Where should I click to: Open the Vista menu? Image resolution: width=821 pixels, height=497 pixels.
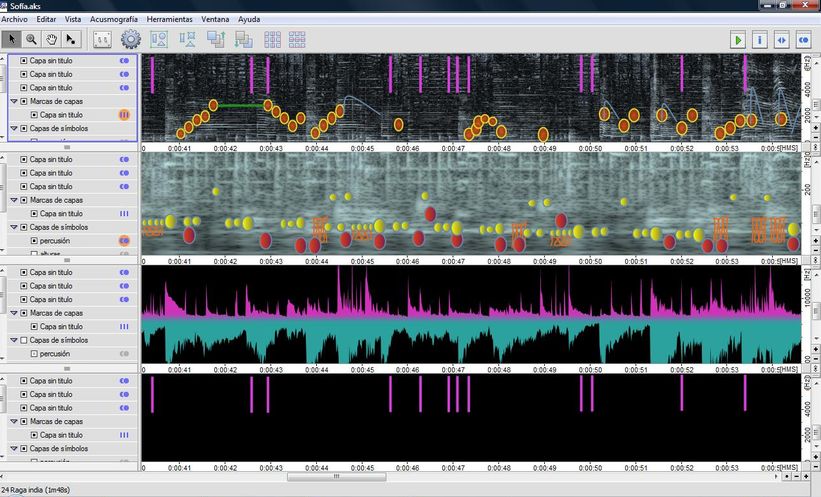(73, 19)
